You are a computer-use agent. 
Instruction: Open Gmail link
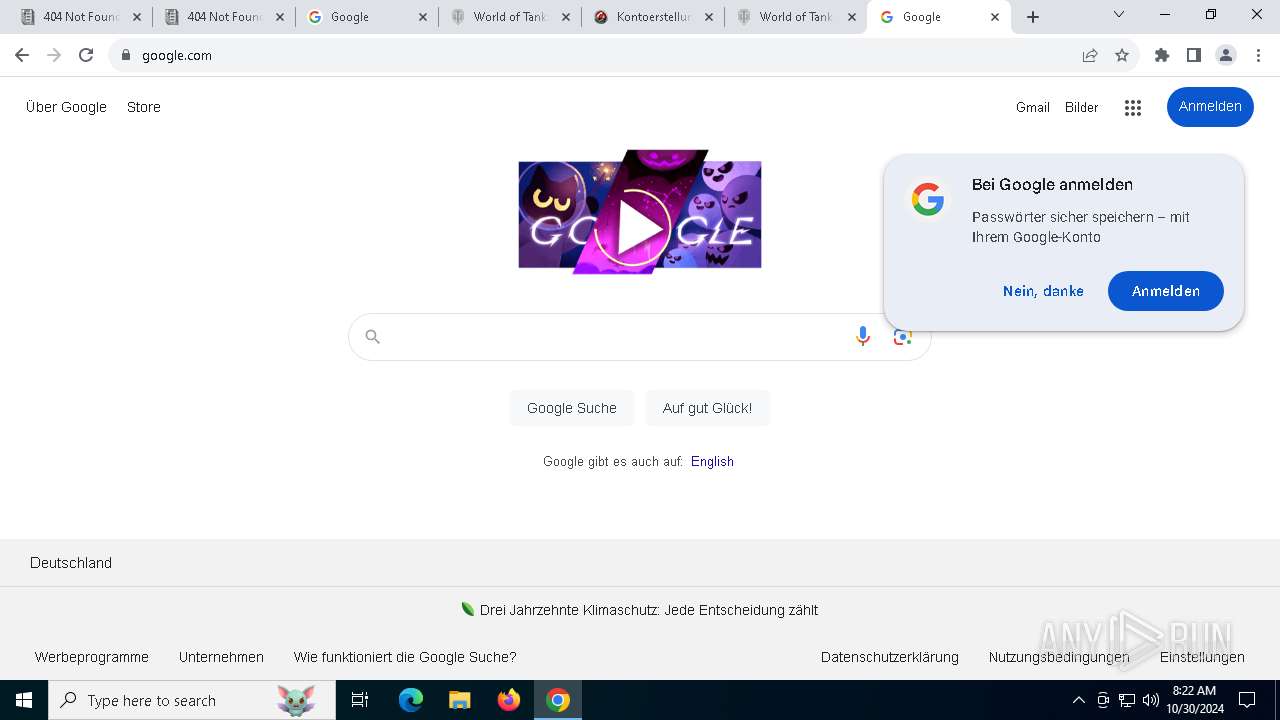click(1033, 107)
